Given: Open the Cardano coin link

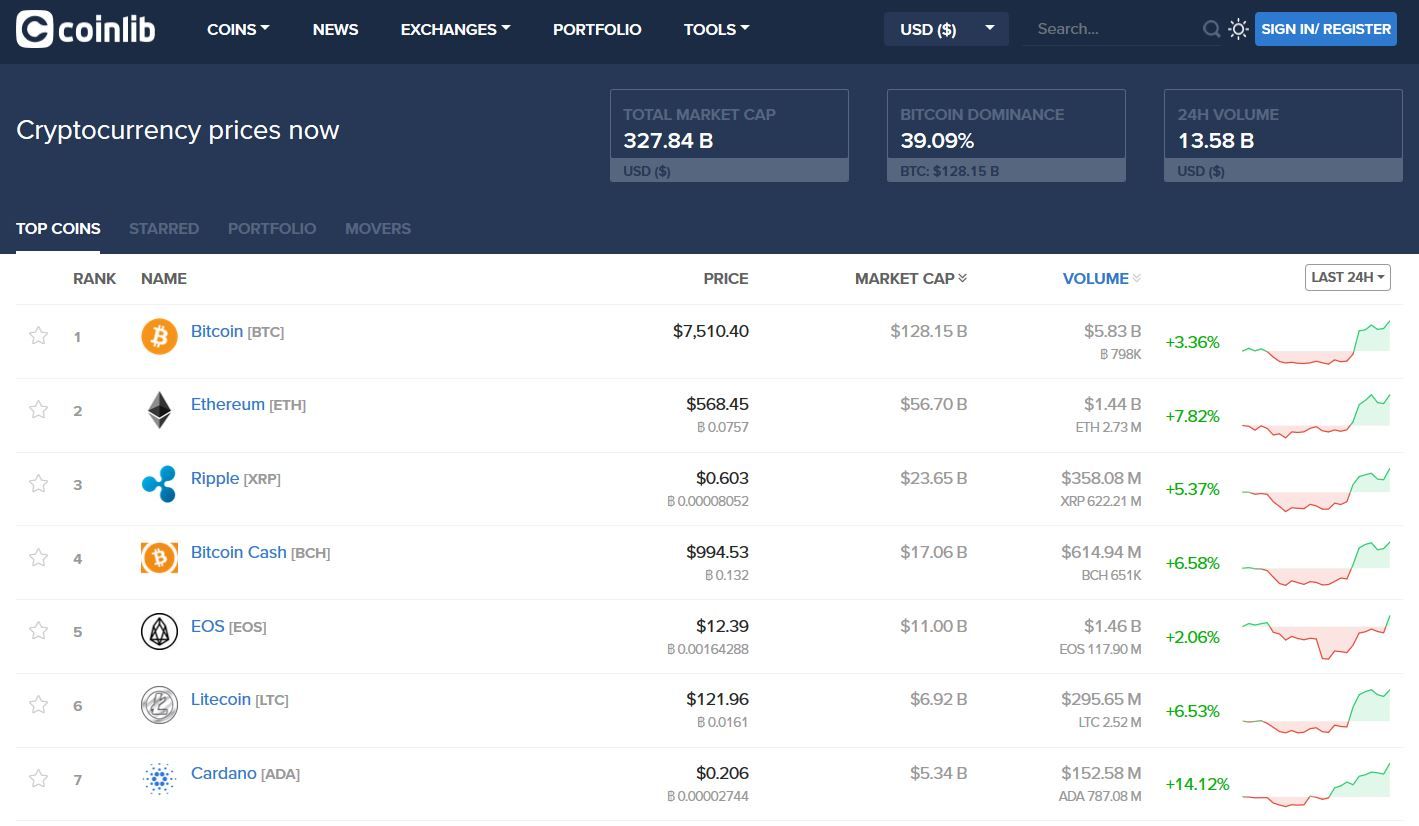Looking at the screenshot, I should tap(224, 773).
